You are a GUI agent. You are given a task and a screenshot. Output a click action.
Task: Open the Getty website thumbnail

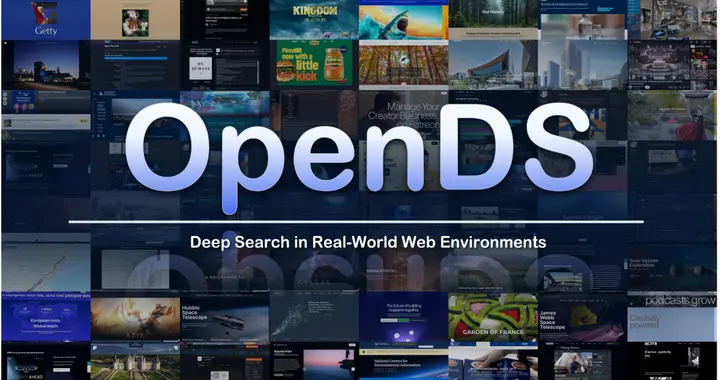[x=46, y=20]
